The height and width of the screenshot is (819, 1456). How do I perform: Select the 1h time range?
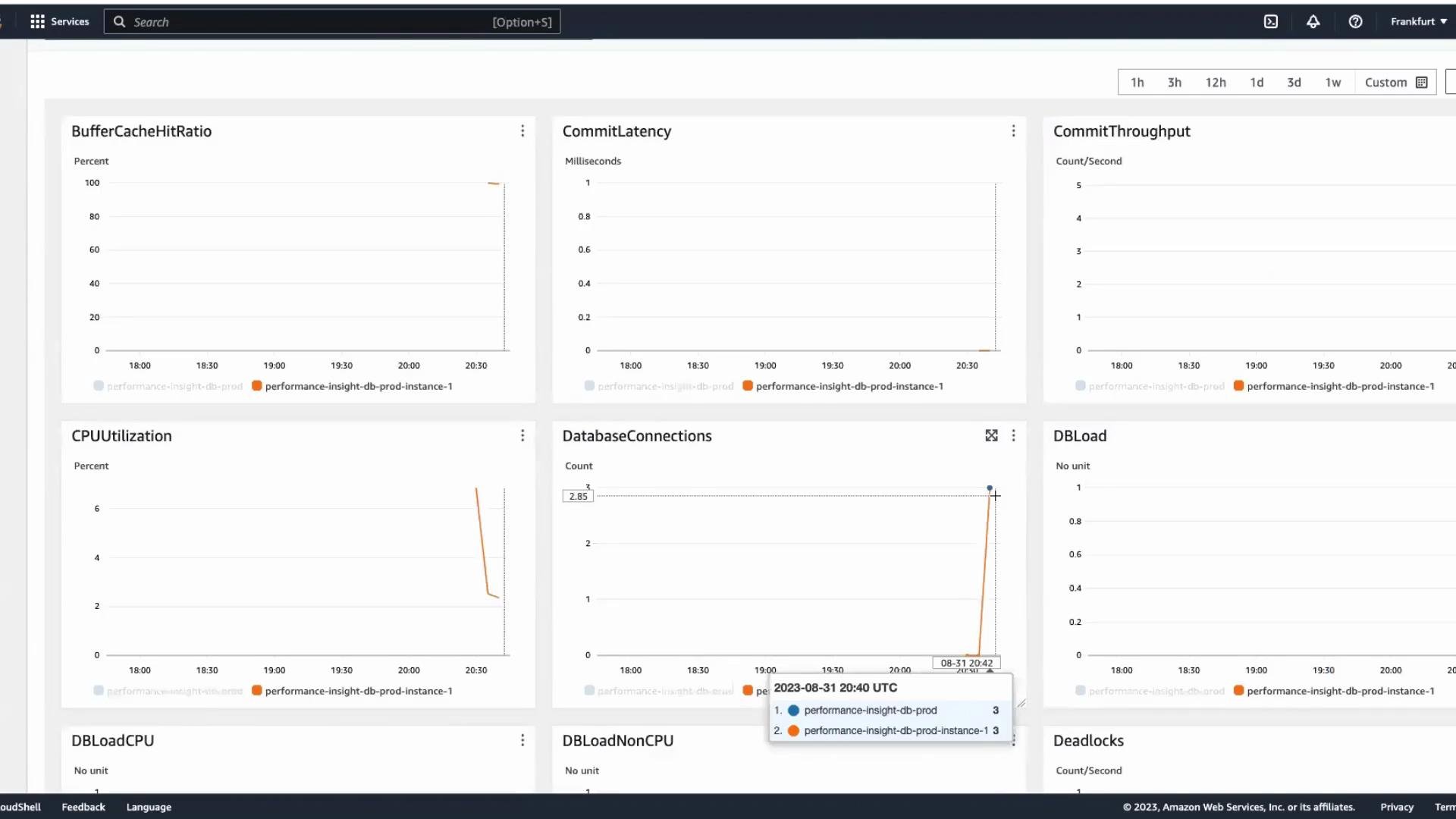[1137, 83]
